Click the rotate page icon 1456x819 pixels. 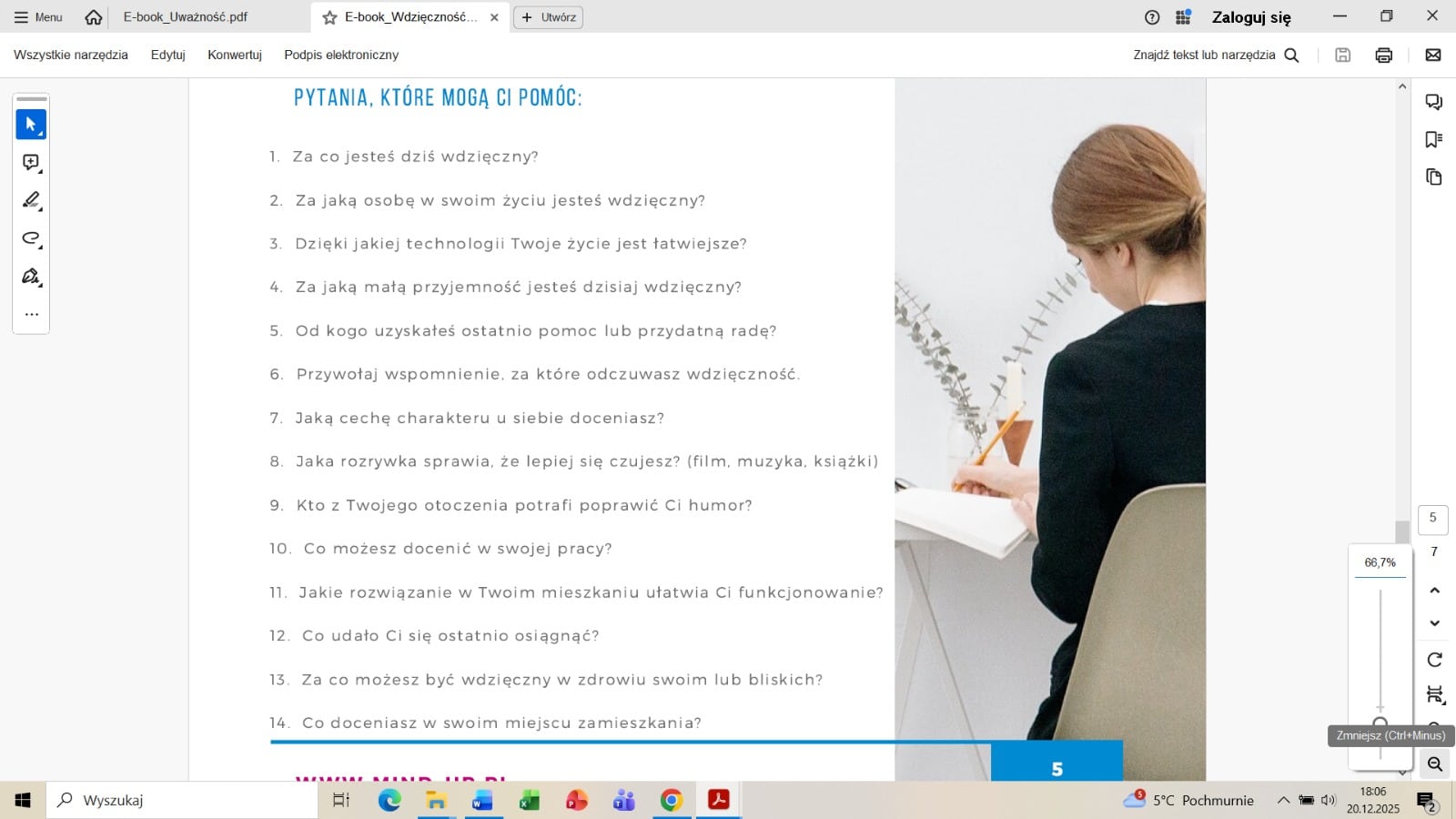coord(1435,660)
